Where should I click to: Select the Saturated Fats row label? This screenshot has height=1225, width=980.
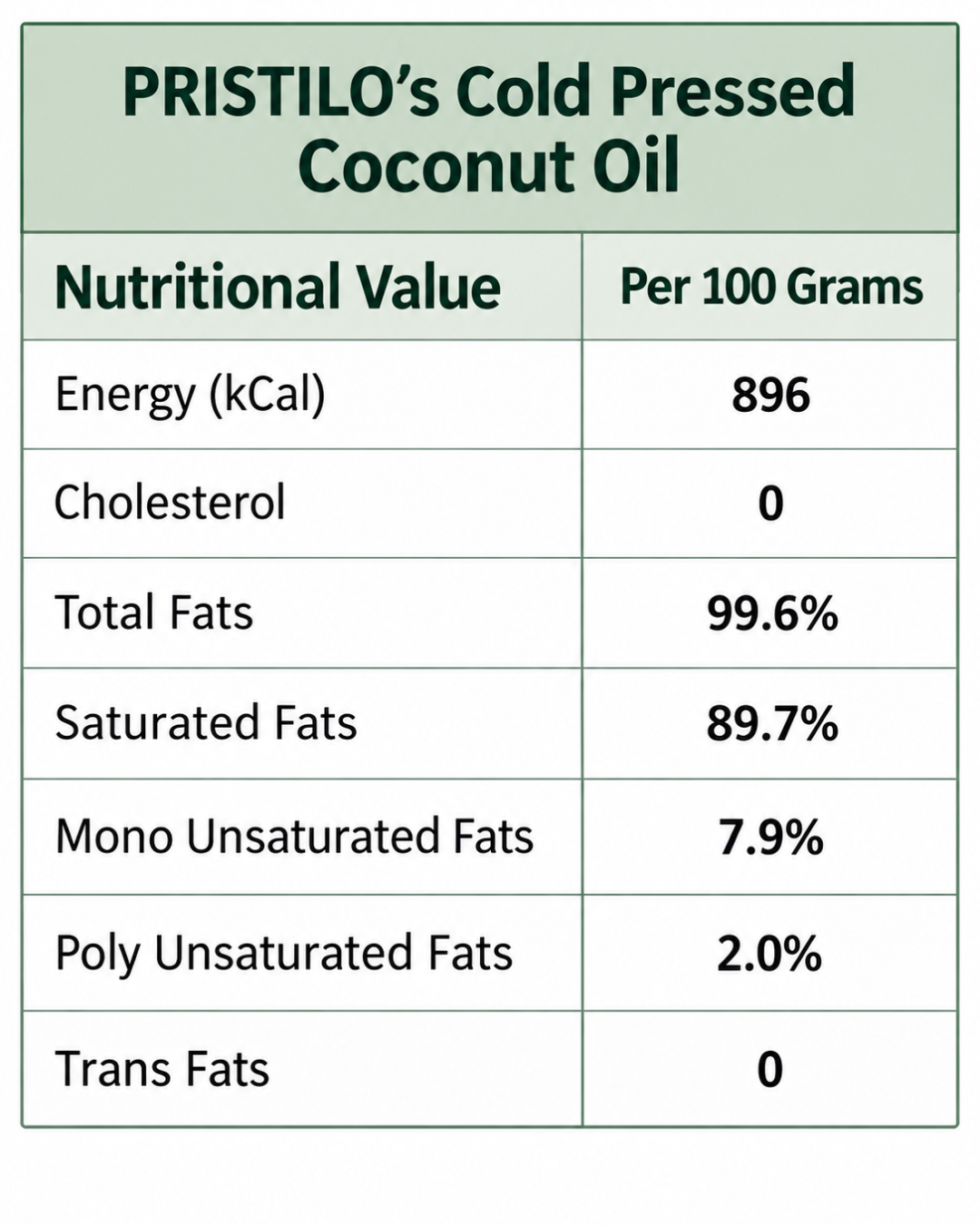(x=206, y=723)
